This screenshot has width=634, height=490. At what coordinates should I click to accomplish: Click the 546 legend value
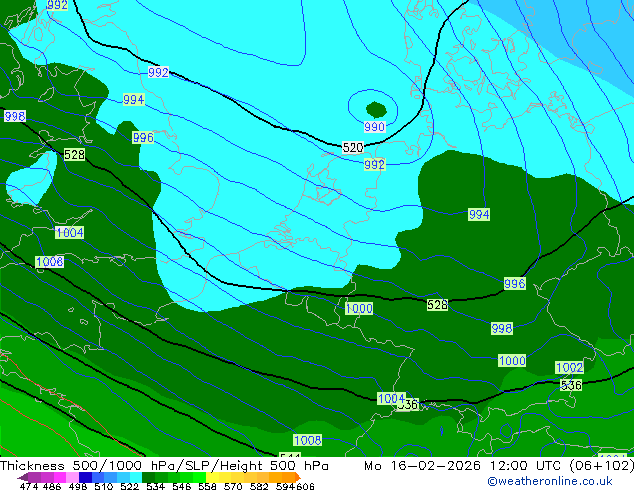[182, 486]
